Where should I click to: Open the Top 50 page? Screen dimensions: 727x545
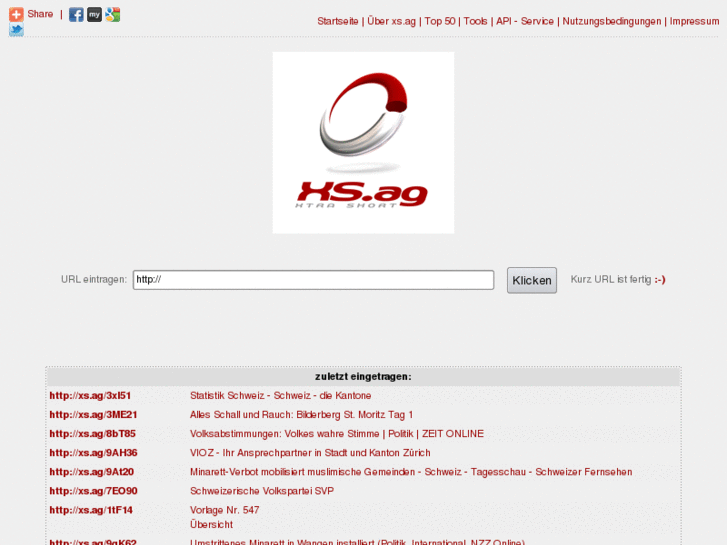coord(440,21)
